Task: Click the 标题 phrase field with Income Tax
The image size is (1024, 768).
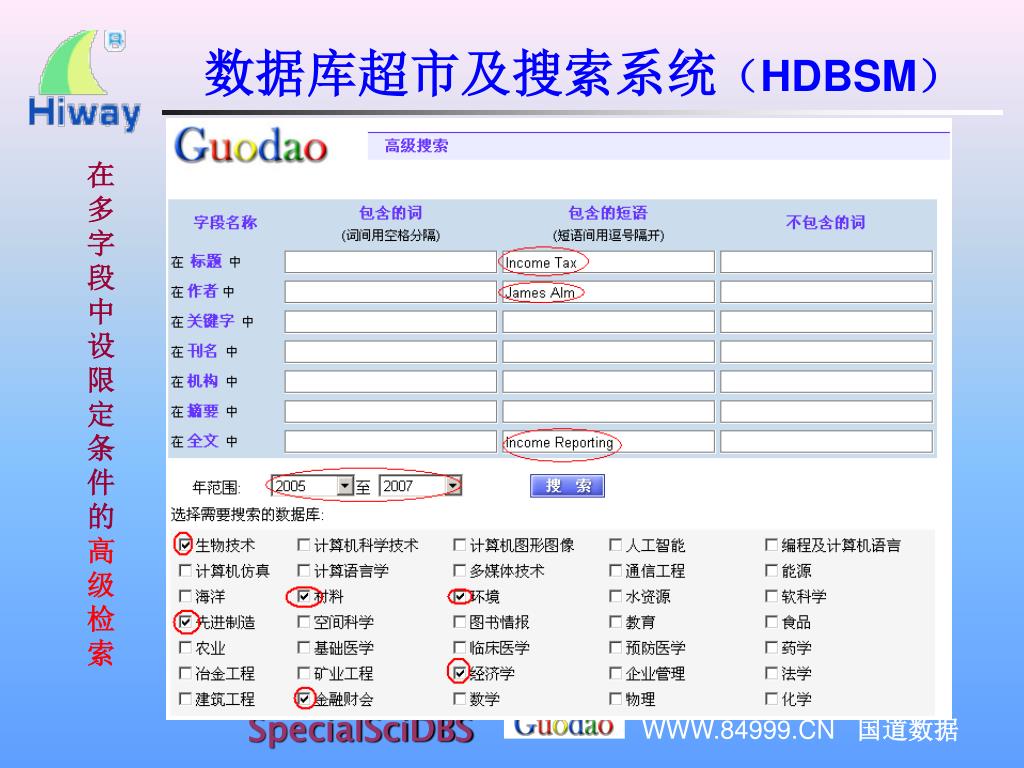Action: click(x=608, y=262)
